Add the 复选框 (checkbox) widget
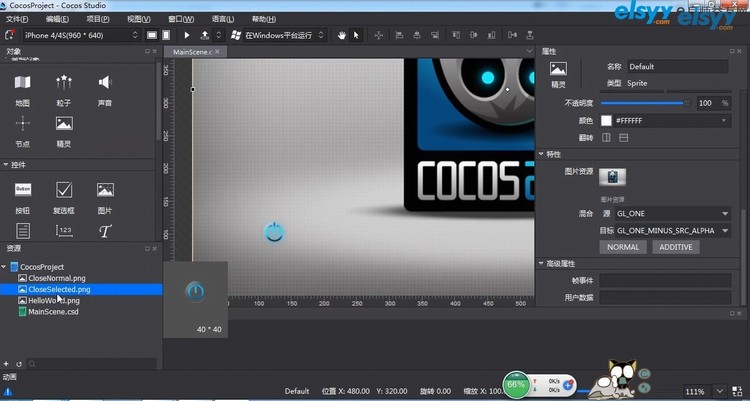 coord(64,189)
